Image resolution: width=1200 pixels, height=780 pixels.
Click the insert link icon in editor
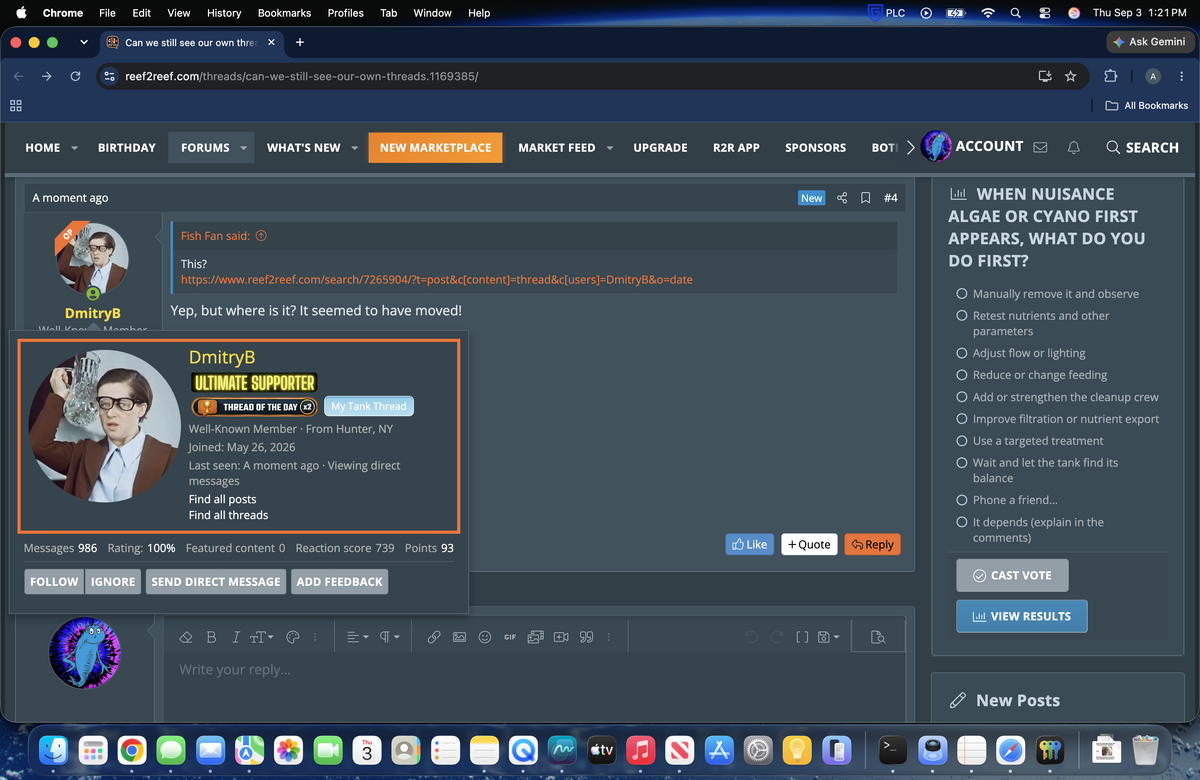coord(434,637)
